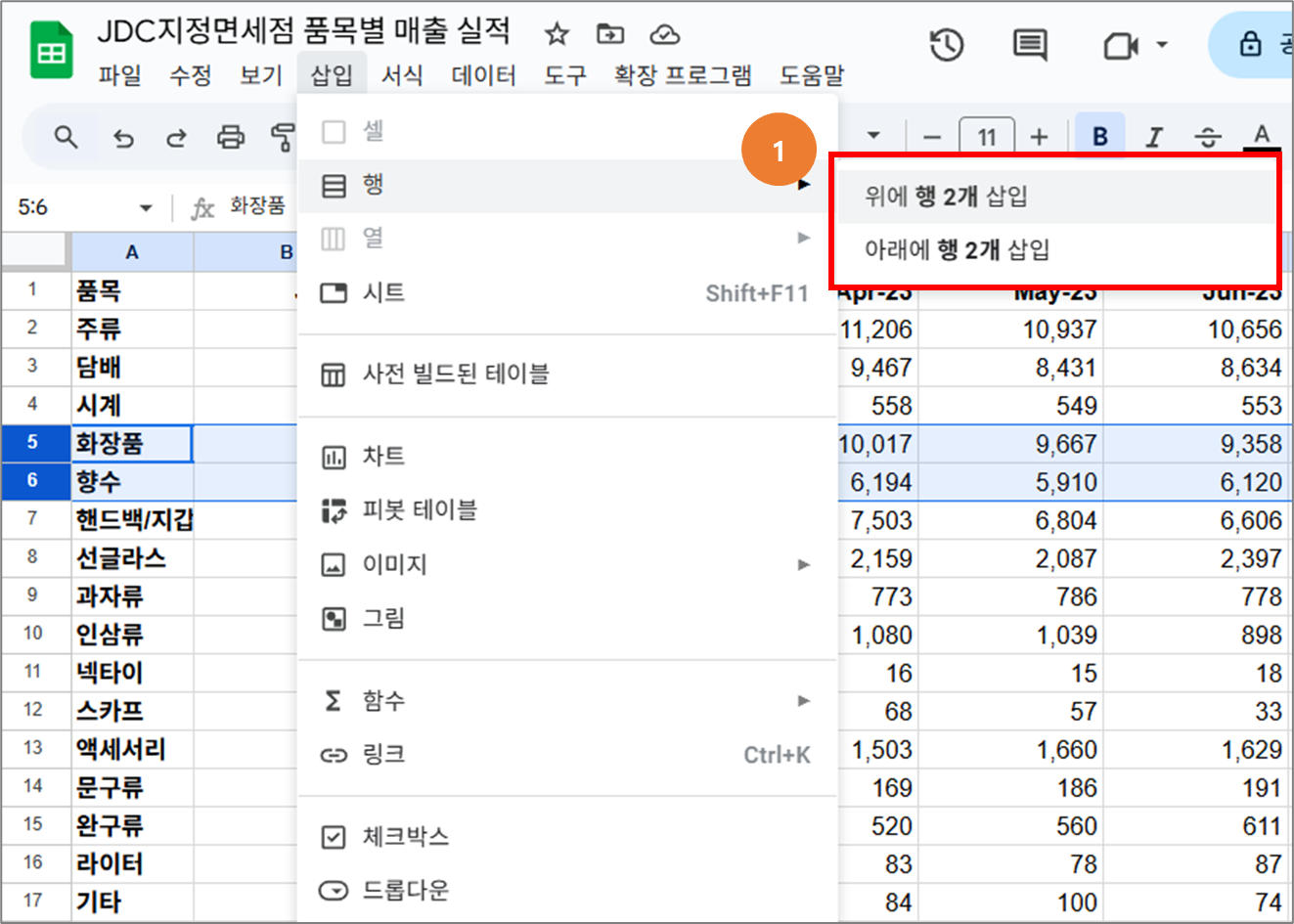This screenshot has height=924, width=1294.
Task: Choose 위에 행 2개 삽입
Action: tap(1054, 197)
